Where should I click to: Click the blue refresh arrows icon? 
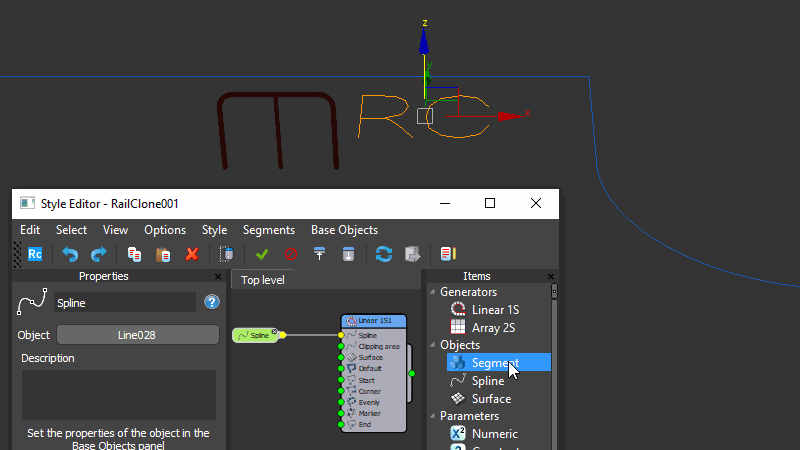pos(383,254)
